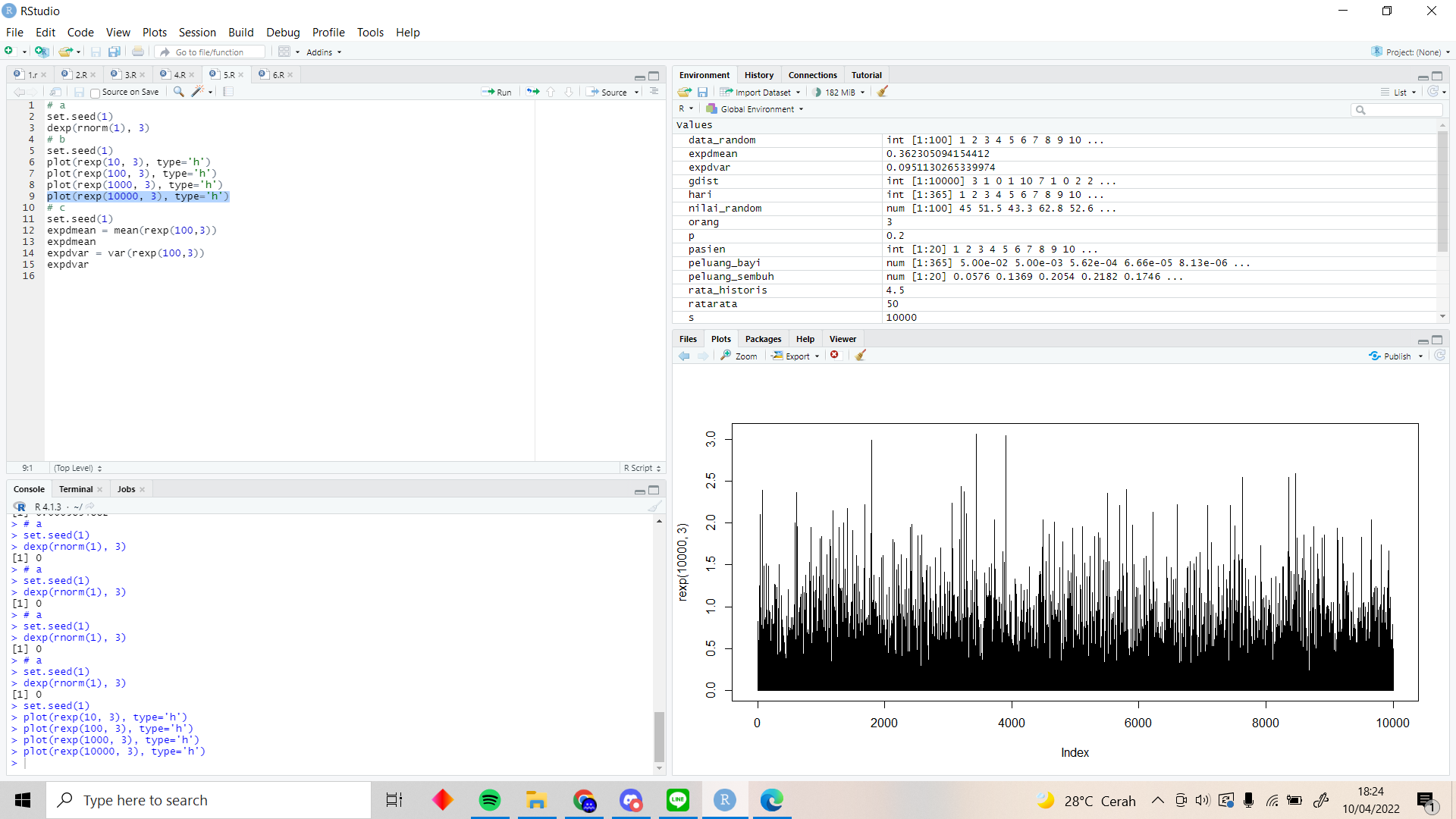Click the Environment pane vertical scrollbar
This screenshot has height=819, width=1456.
[1442, 191]
